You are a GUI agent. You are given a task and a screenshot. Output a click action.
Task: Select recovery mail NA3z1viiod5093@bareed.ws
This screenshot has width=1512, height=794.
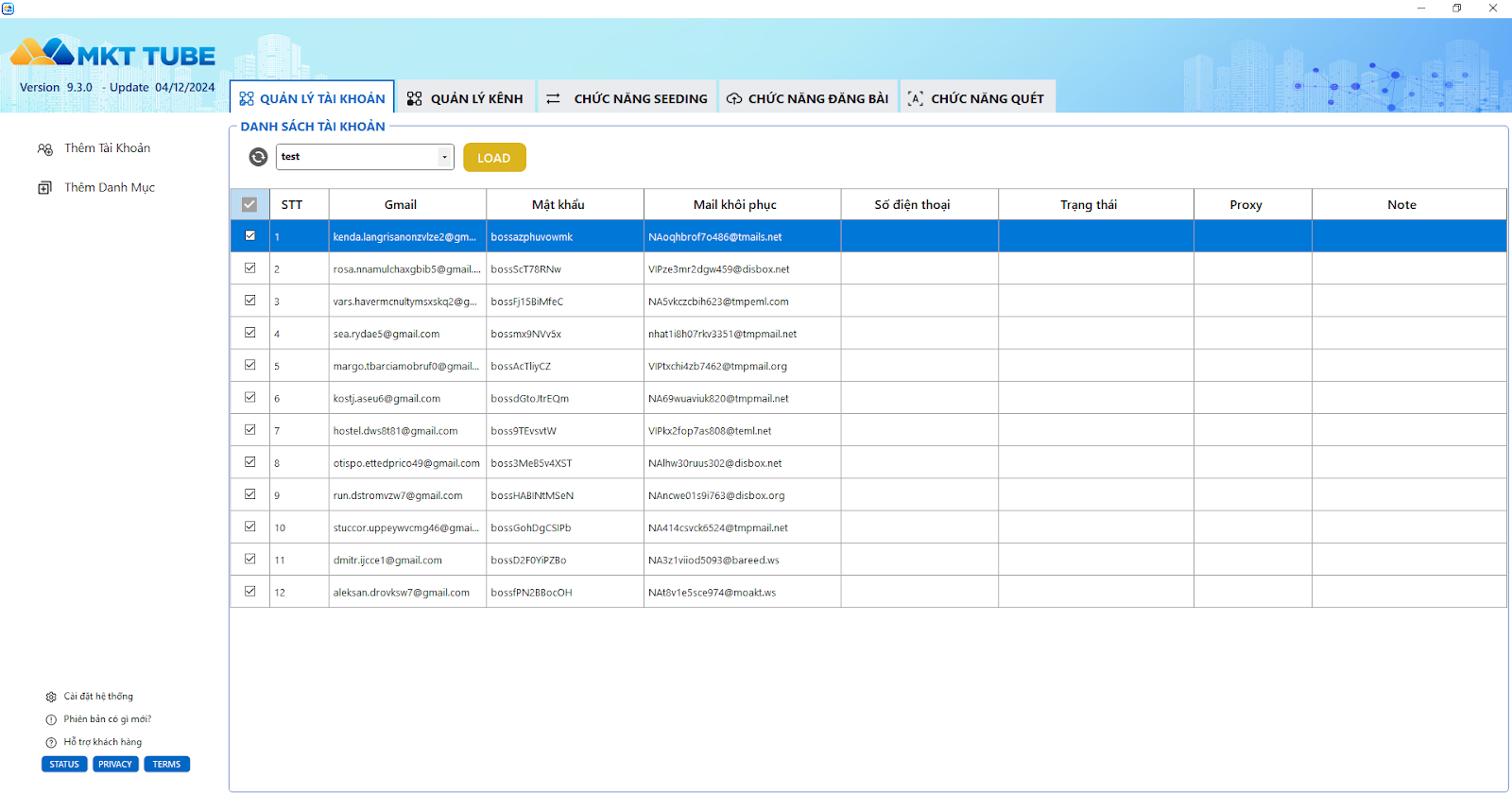(743, 560)
